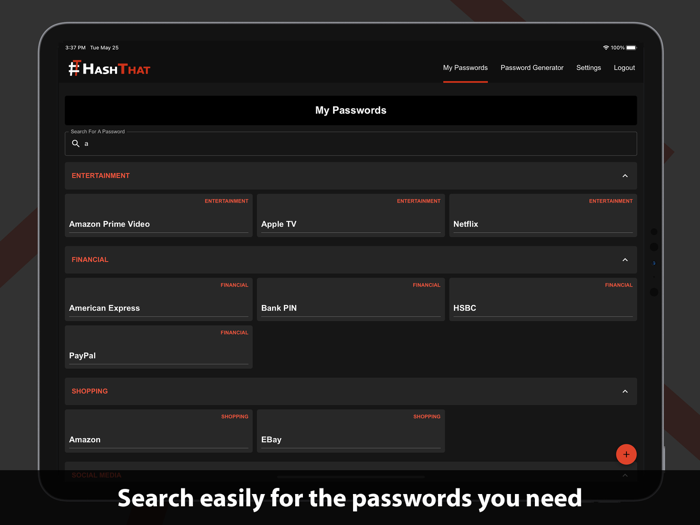The width and height of the screenshot is (700, 525).
Task: Click the Wi-Fi status icon
Action: 606,47
